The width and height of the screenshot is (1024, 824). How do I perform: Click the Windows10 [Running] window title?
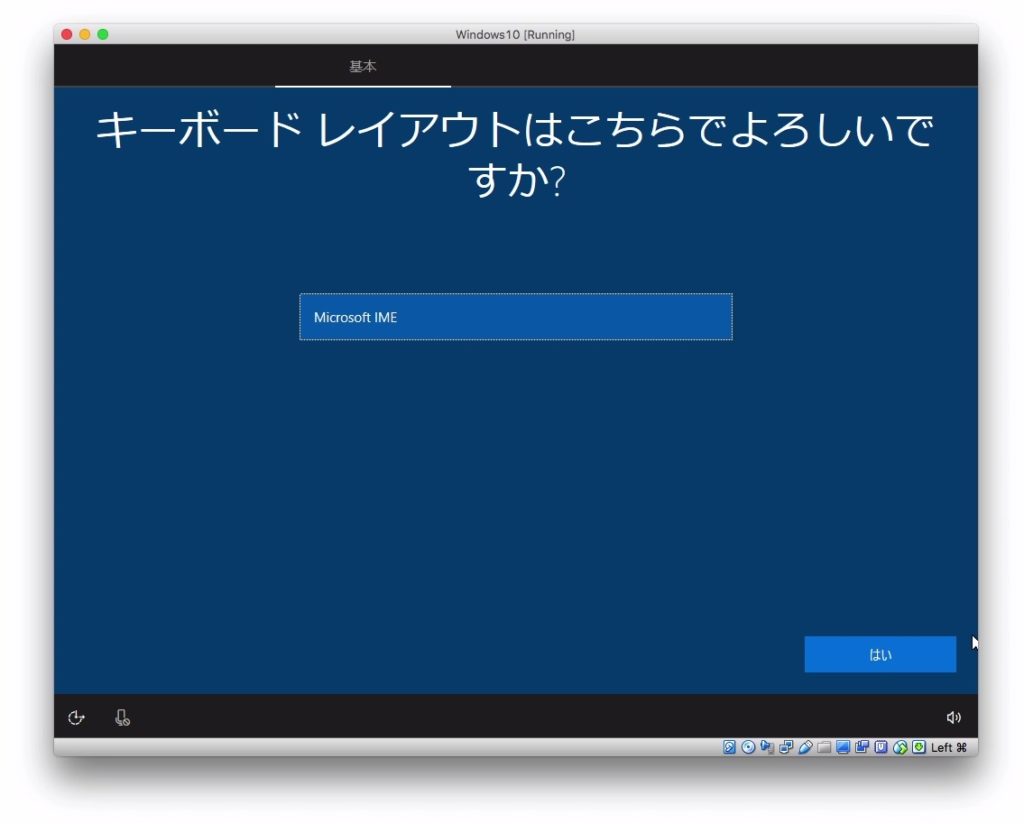point(515,35)
